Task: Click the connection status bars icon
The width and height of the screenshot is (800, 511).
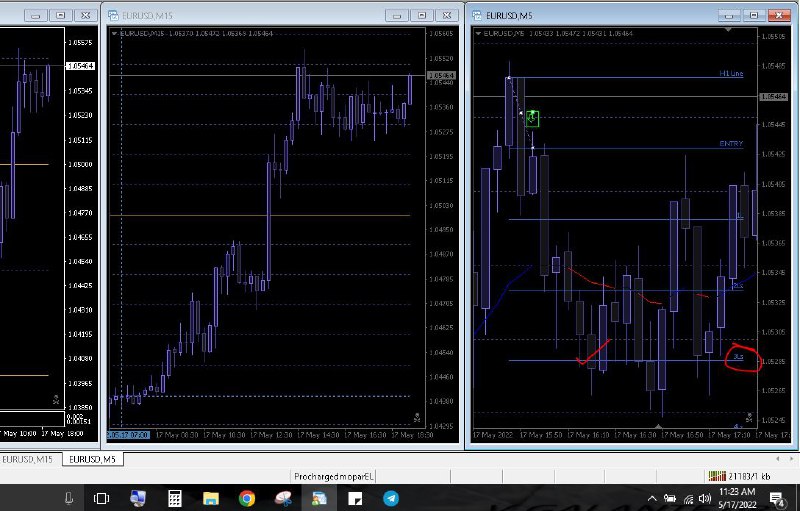Action: (x=716, y=476)
